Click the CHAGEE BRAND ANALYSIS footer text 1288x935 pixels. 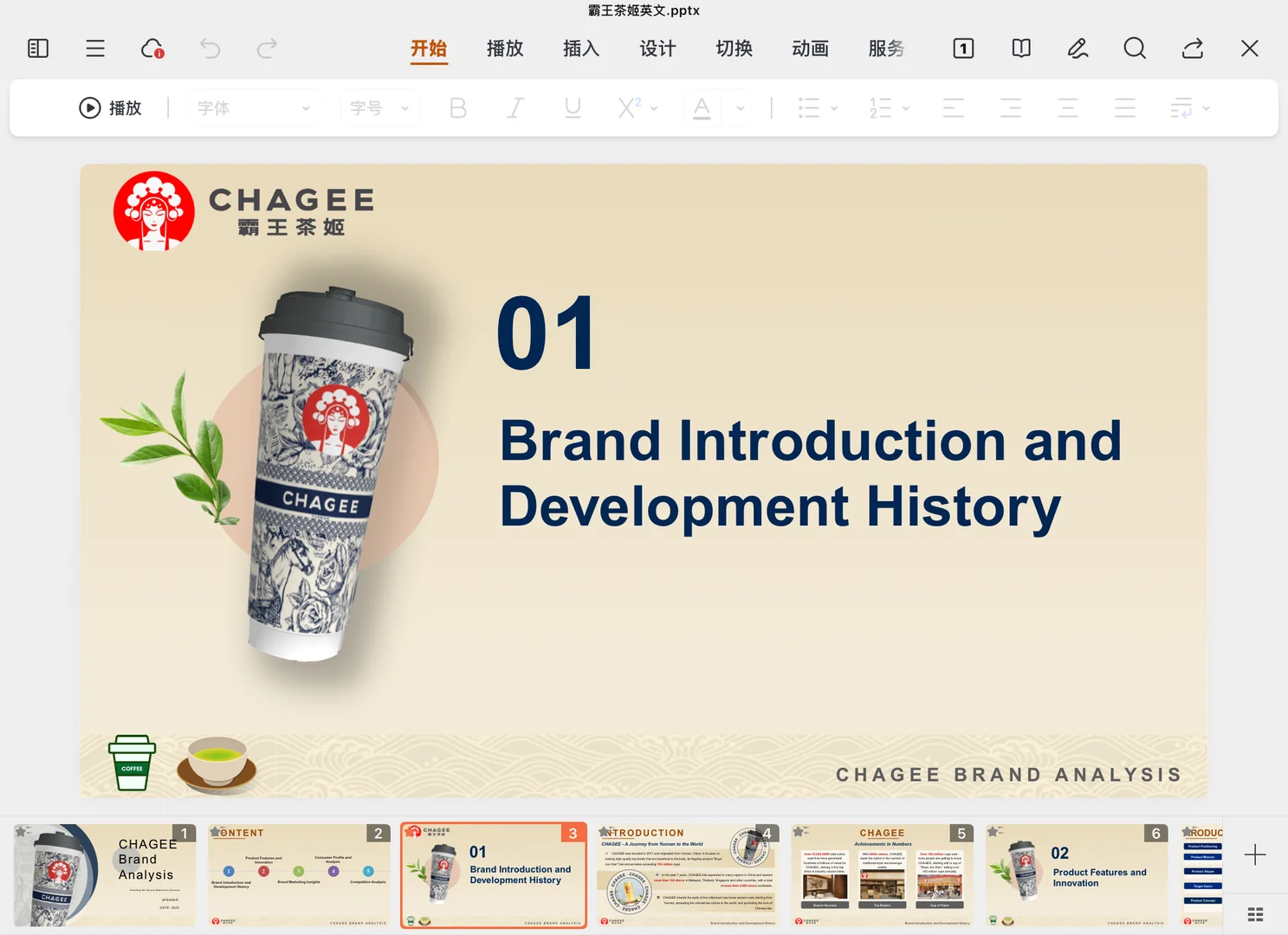click(1009, 775)
